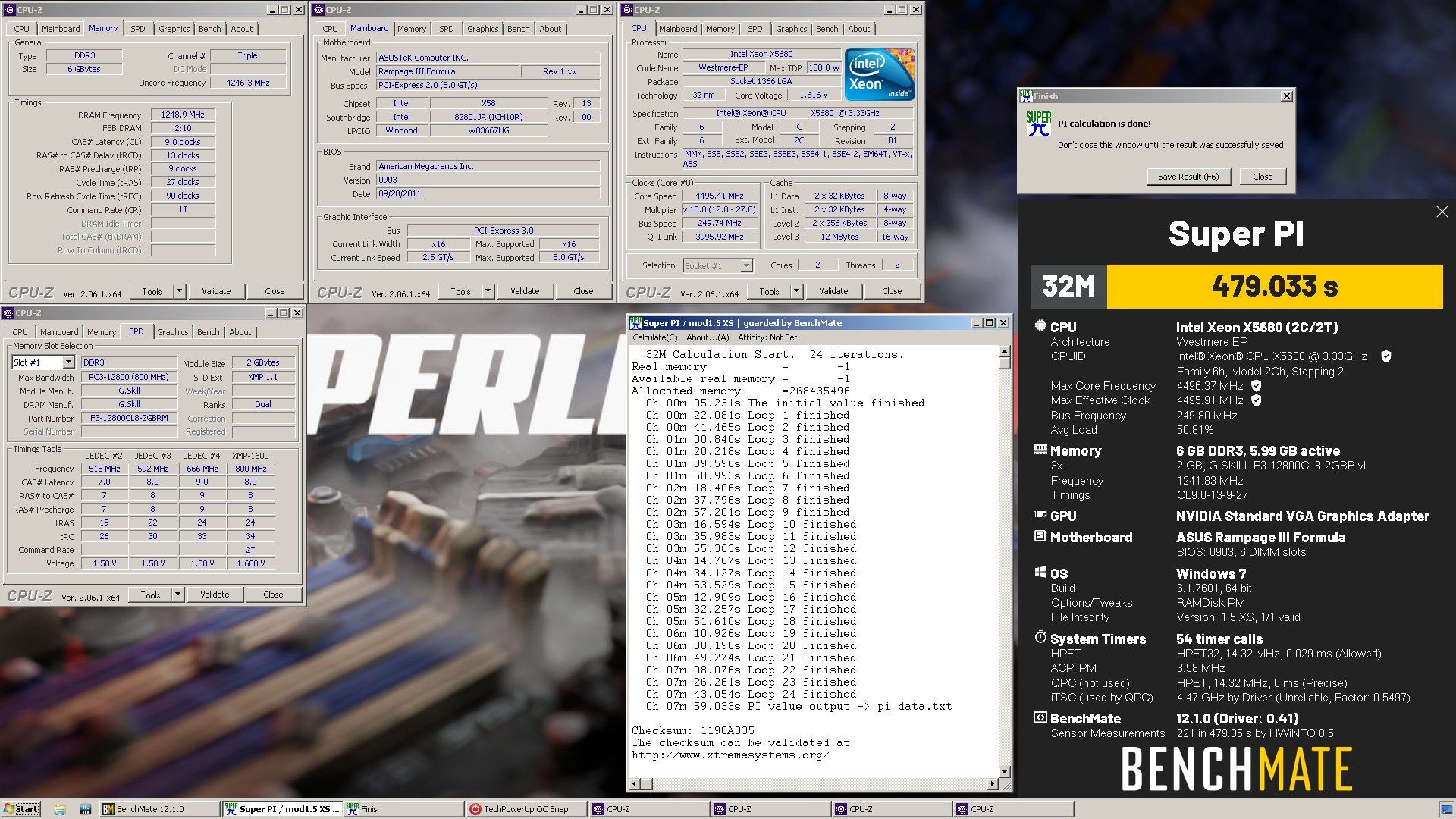Screen dimensions: 1456x819
Task: Expand Tools arrow in CPU tab CPU-Z window
Action: [x=796, y=291]
